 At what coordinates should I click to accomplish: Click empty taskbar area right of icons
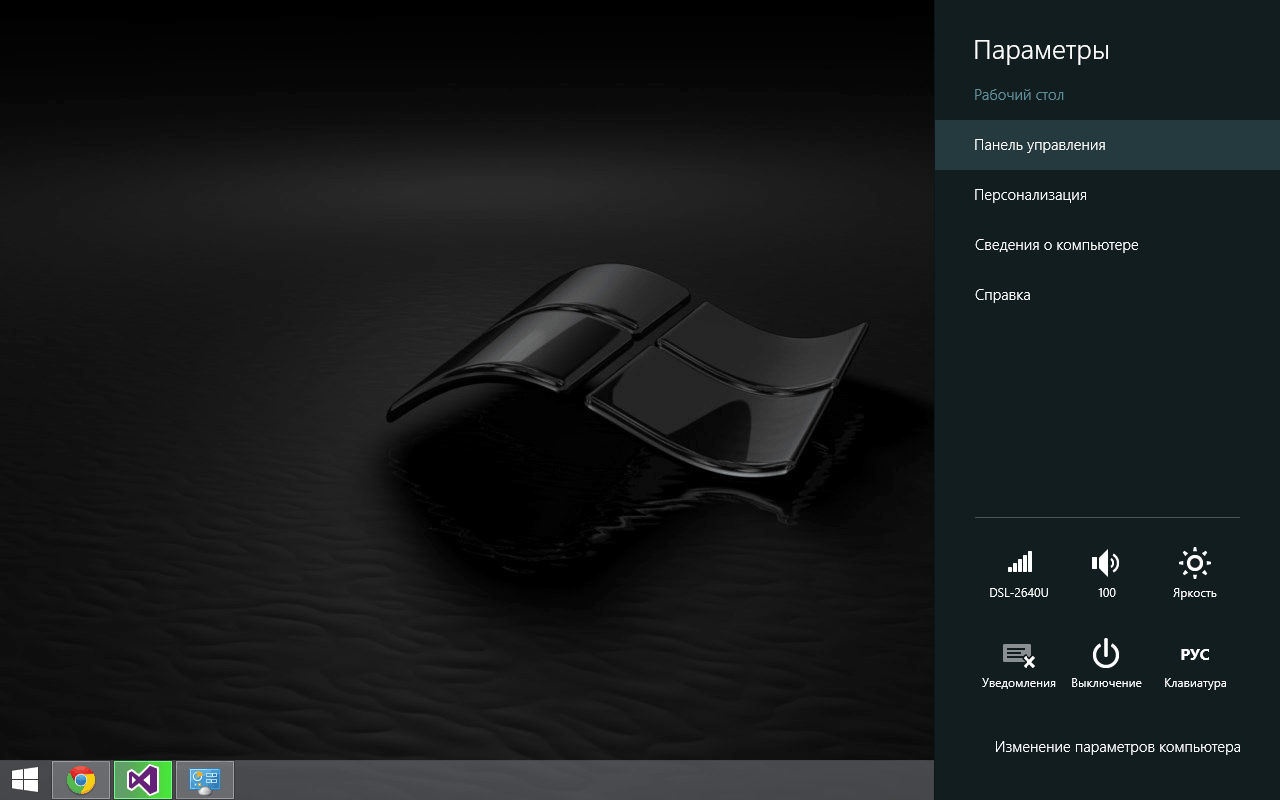point(580,780)
